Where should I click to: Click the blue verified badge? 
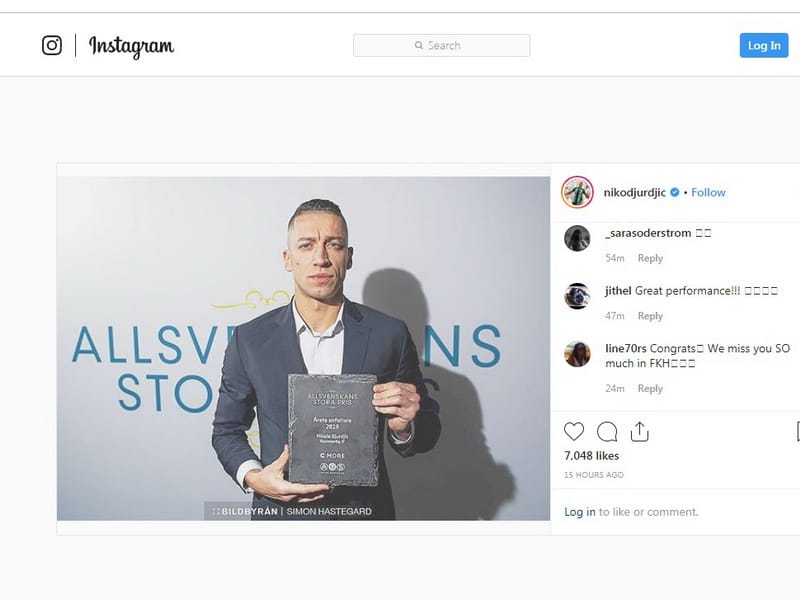tap(674, 192)
